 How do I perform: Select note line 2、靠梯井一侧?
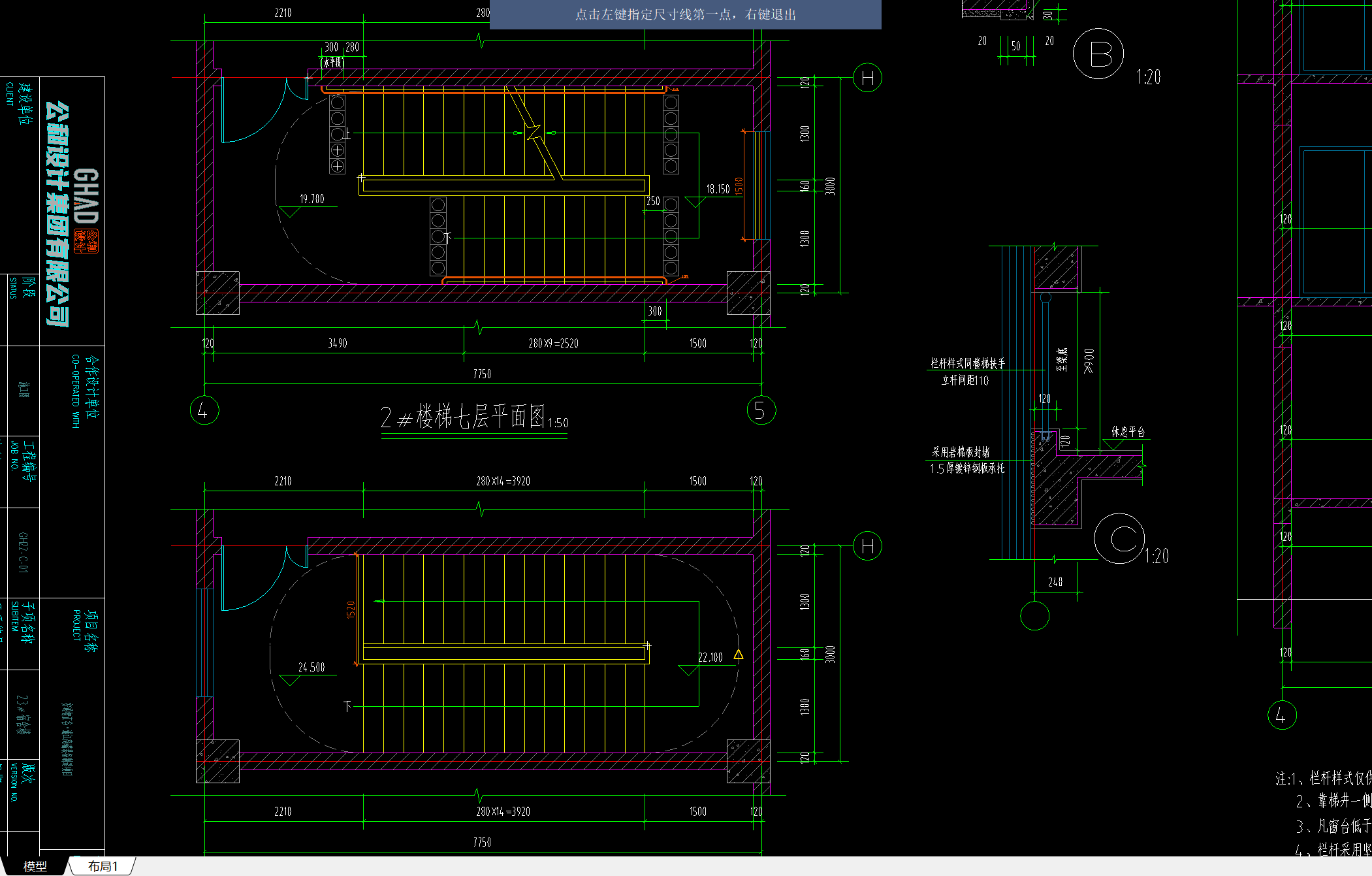tap(1333, 801)
